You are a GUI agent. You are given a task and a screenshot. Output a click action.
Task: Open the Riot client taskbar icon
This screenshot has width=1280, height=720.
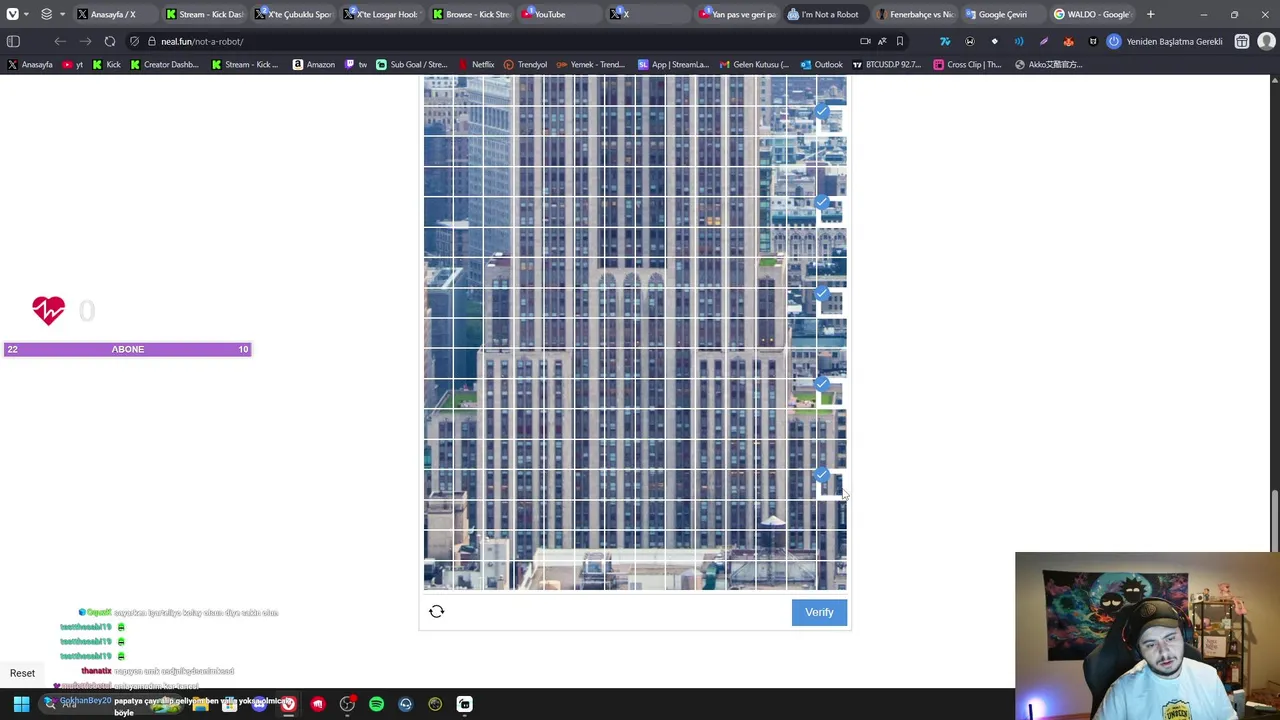(x=318, y=704)
